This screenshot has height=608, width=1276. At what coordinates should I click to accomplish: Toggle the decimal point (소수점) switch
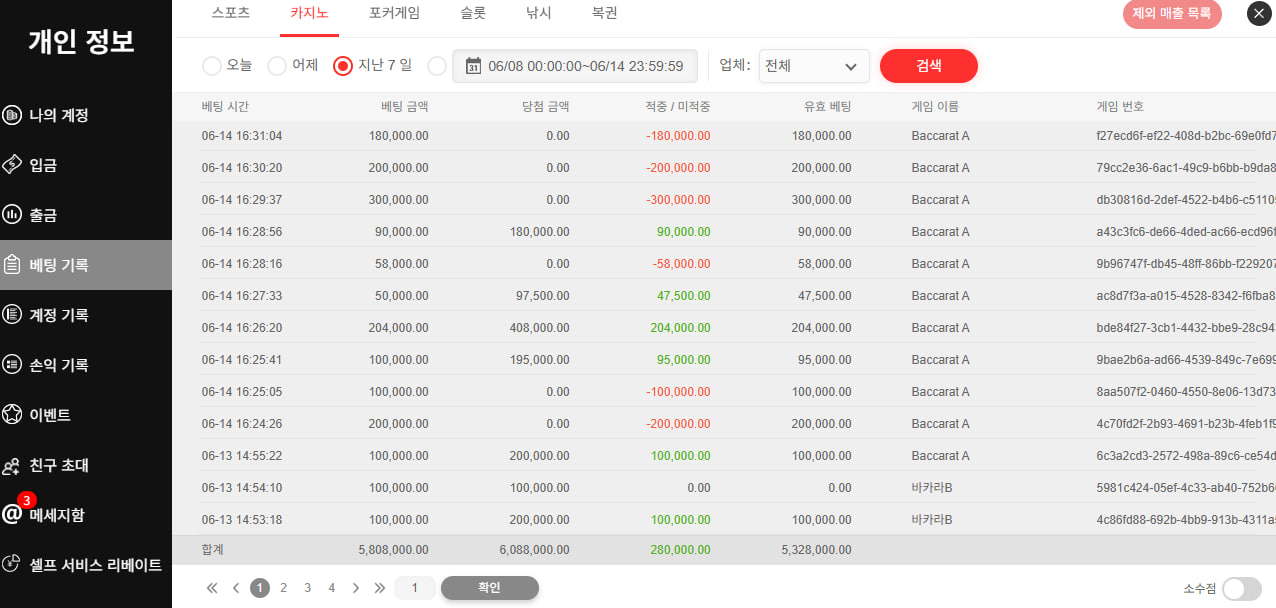click(x=1241, y=589)
